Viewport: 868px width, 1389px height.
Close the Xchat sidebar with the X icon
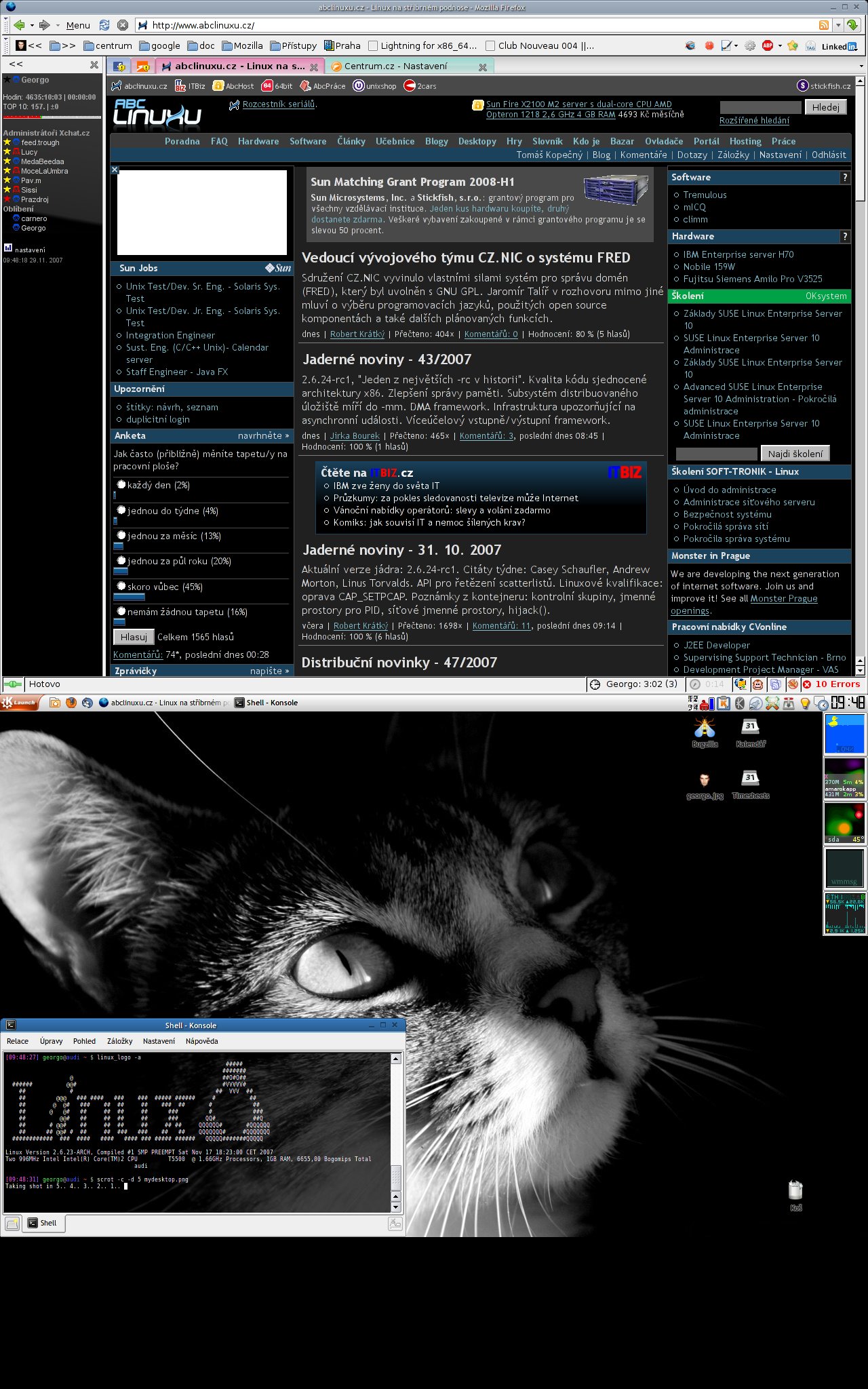click(x=94, y=64)
